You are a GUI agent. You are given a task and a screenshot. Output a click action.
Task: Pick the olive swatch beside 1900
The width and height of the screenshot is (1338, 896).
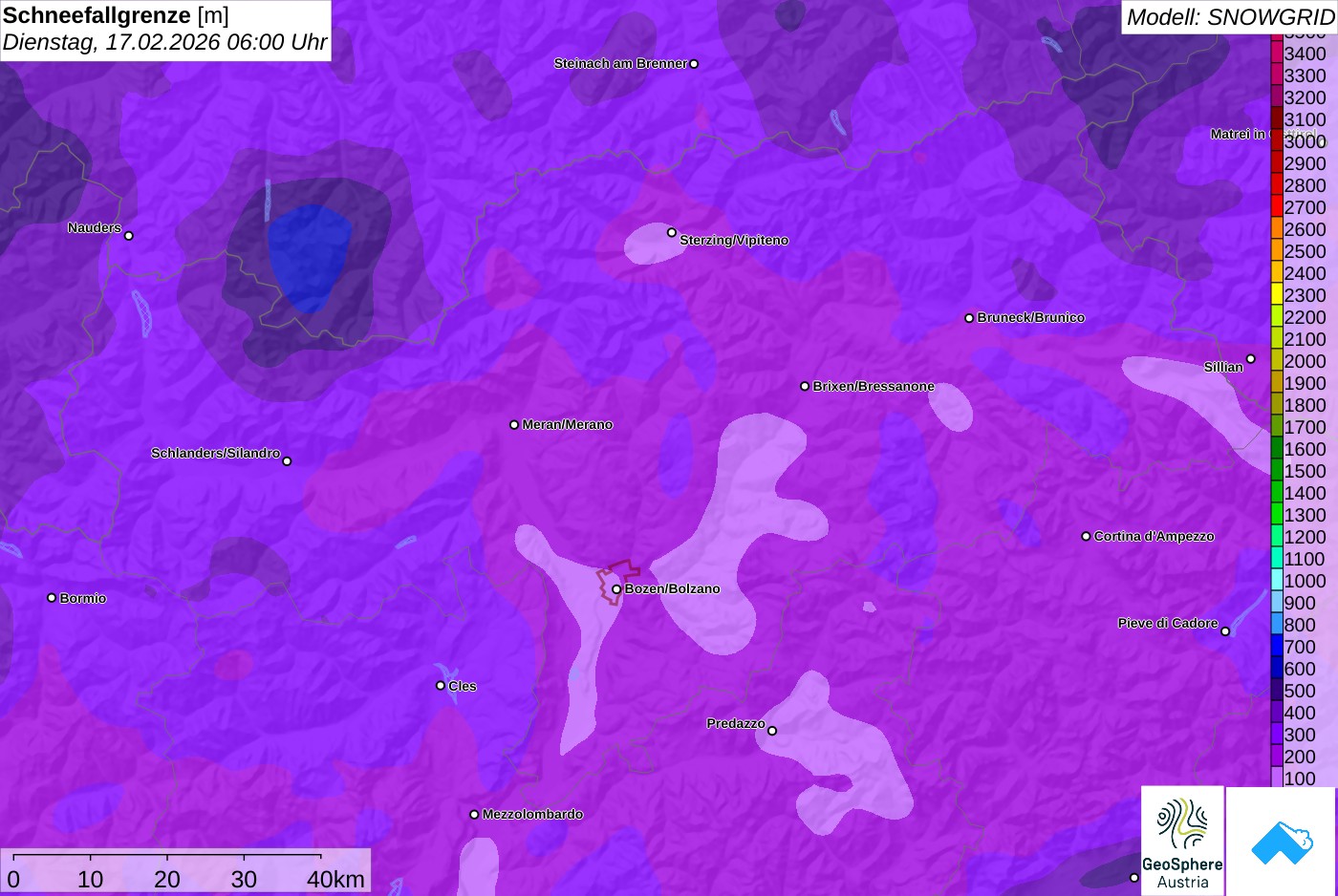coord(1277,382)
